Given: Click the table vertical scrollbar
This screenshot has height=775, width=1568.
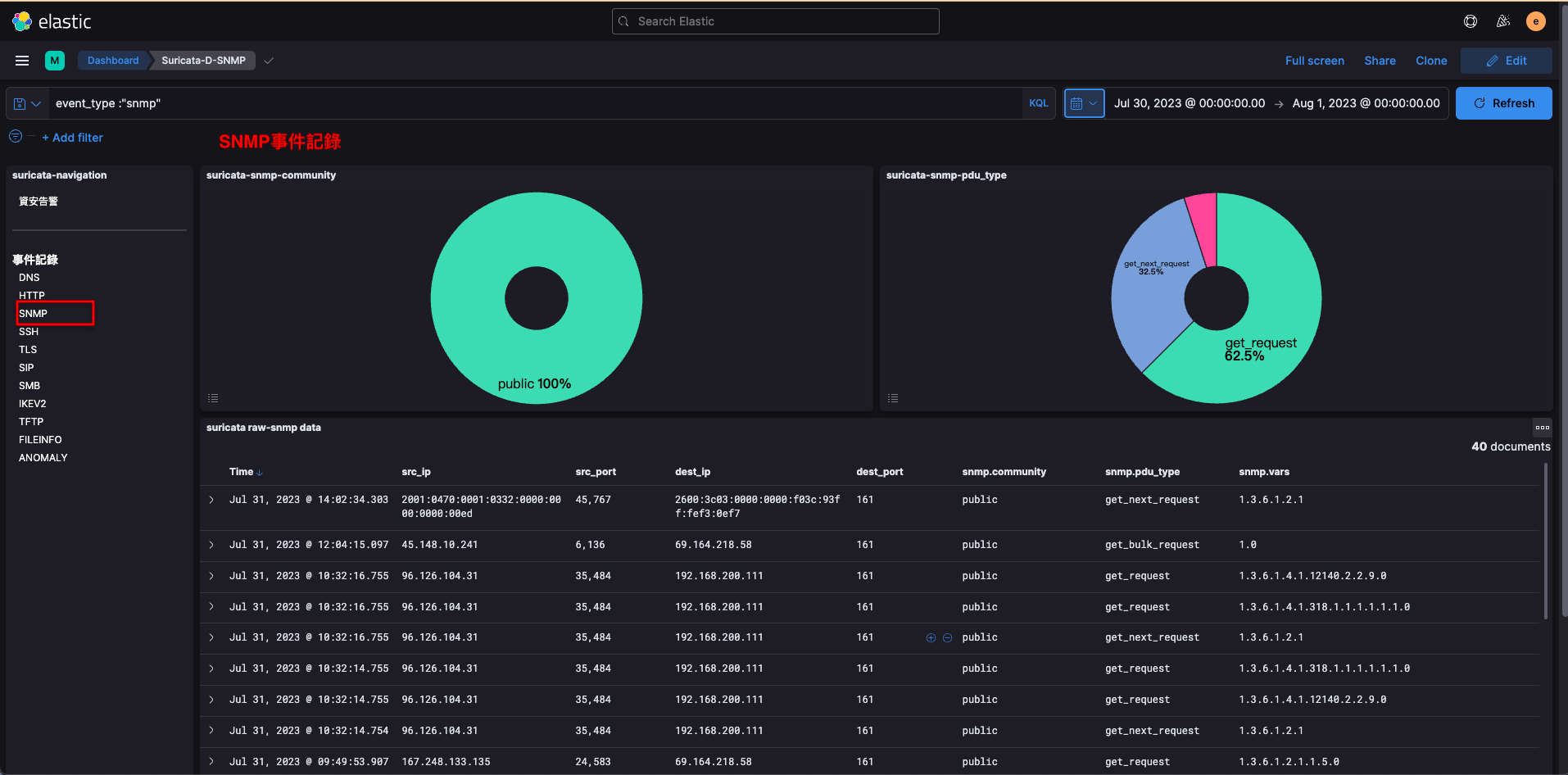Looking at the screenshot, I should (1546, 541).
